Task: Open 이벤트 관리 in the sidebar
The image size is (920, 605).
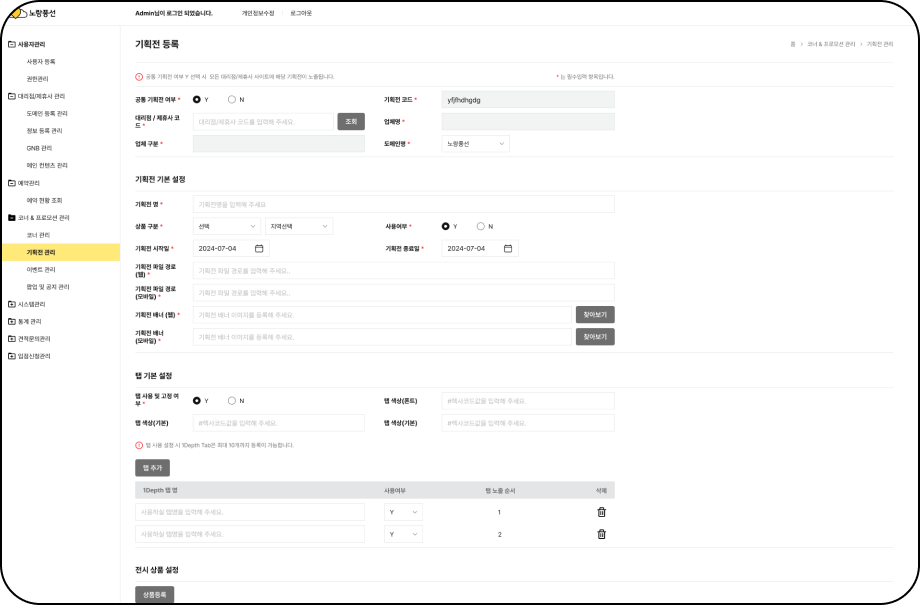Action: pyautogui.click(x=41, y=270)
